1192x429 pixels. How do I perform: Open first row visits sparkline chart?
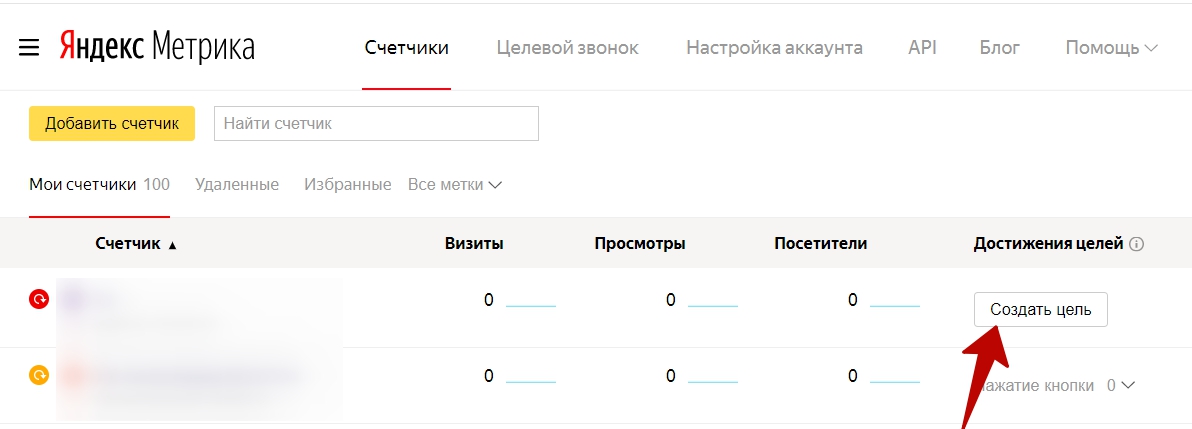(530, 302)
